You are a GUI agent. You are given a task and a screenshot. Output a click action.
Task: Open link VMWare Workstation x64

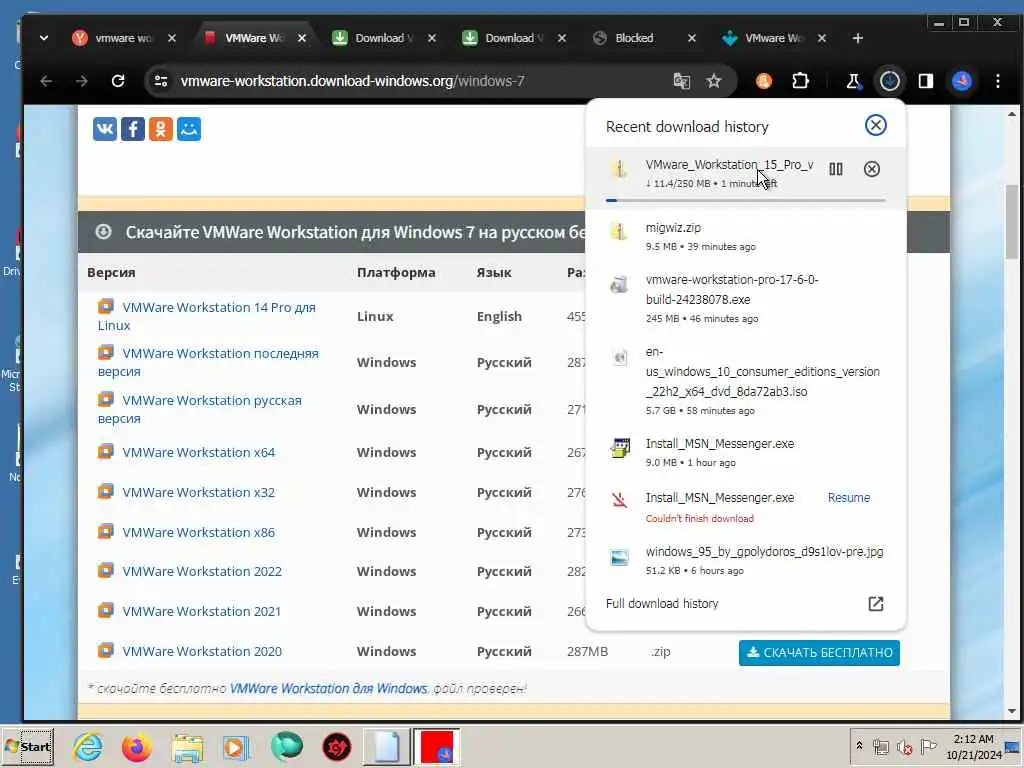(199, 452)
